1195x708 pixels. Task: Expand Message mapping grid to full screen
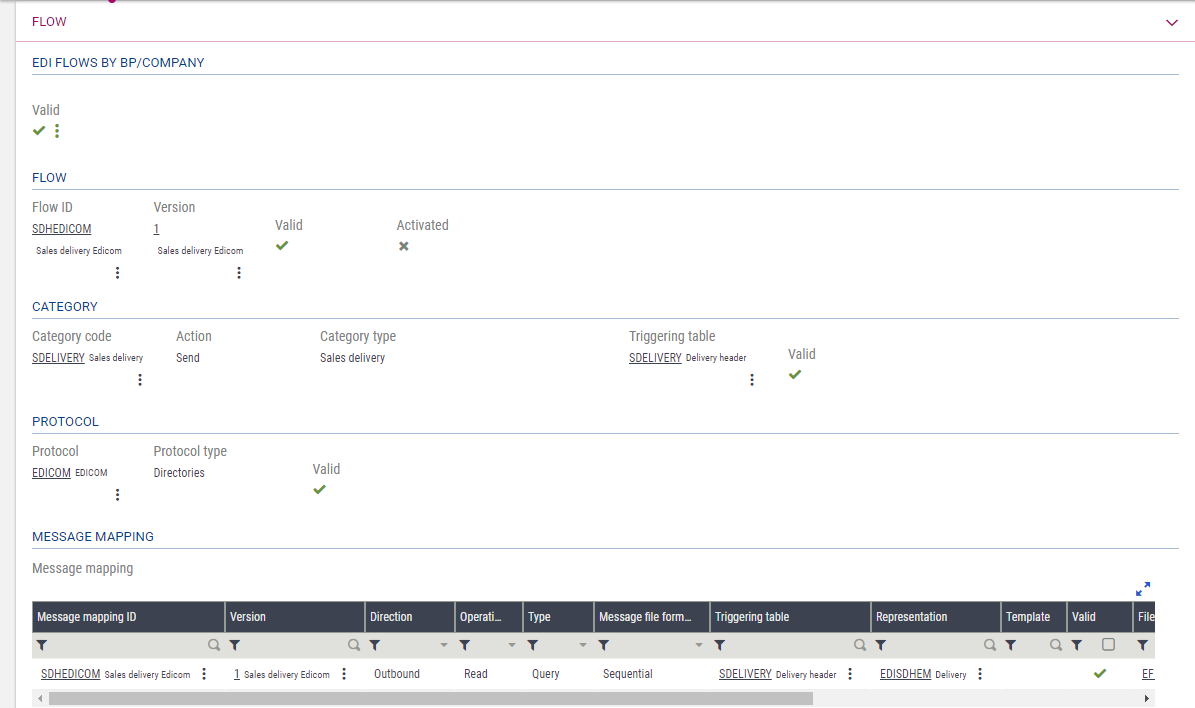click(x=1143, y=589)
